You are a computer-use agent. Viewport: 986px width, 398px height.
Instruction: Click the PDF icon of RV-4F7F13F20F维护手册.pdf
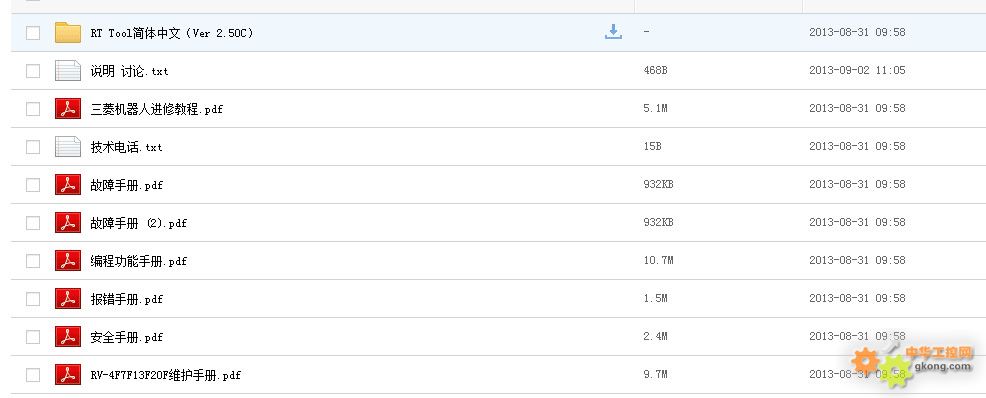click(68, 375)
